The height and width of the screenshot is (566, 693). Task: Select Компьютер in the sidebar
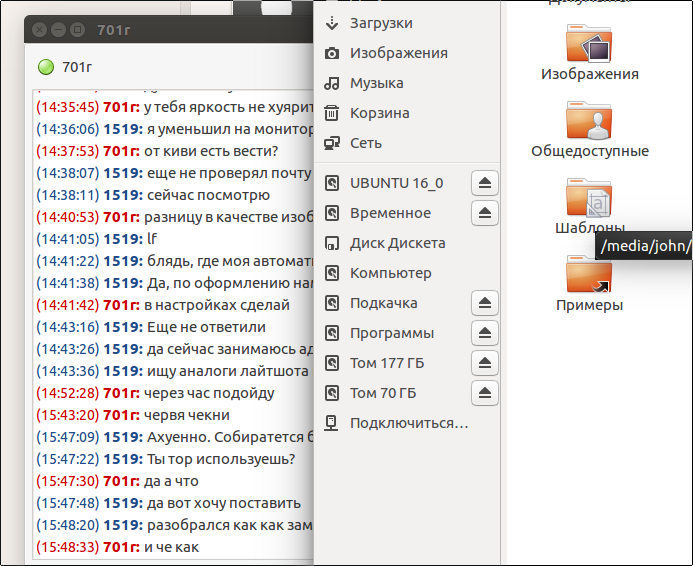[407, 273]
